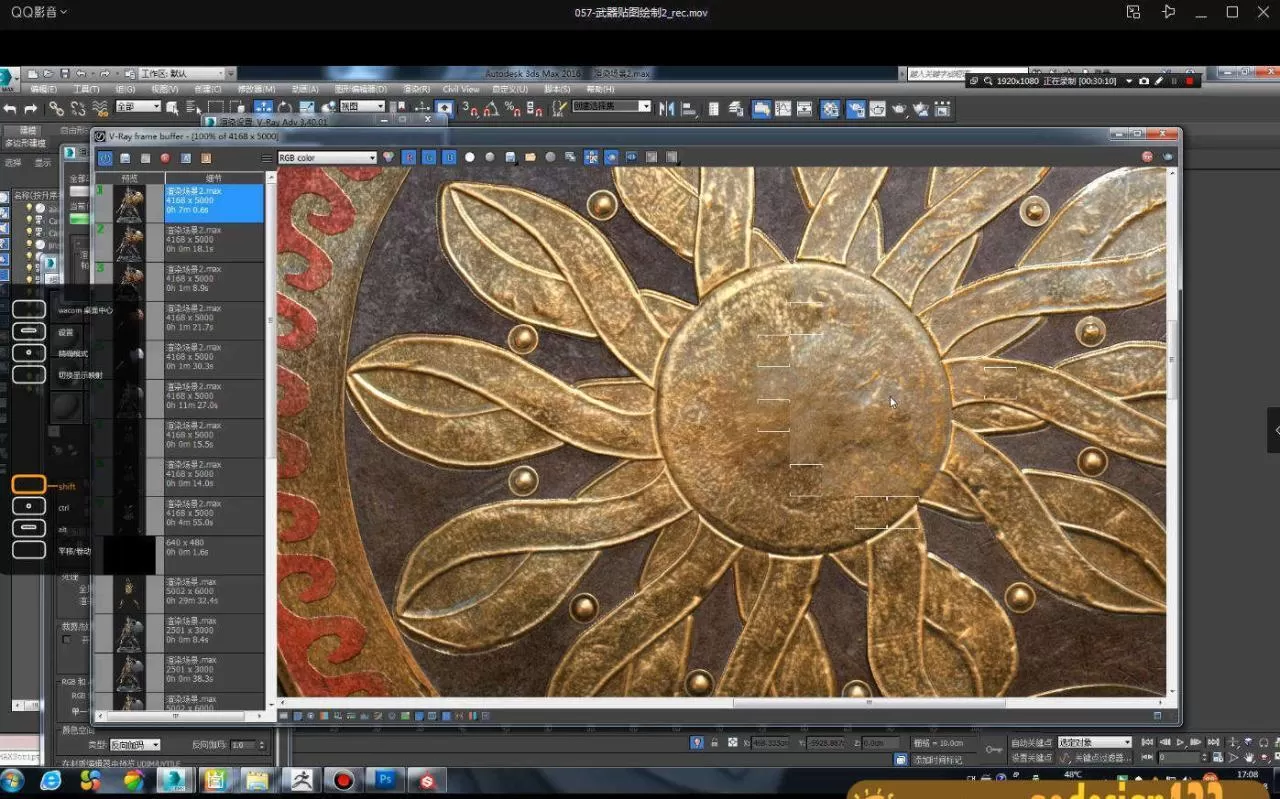Screen dimensions: 1280x799
Task: Click the Photoshop icon in taskbar
Action: [x=385, y=780]
